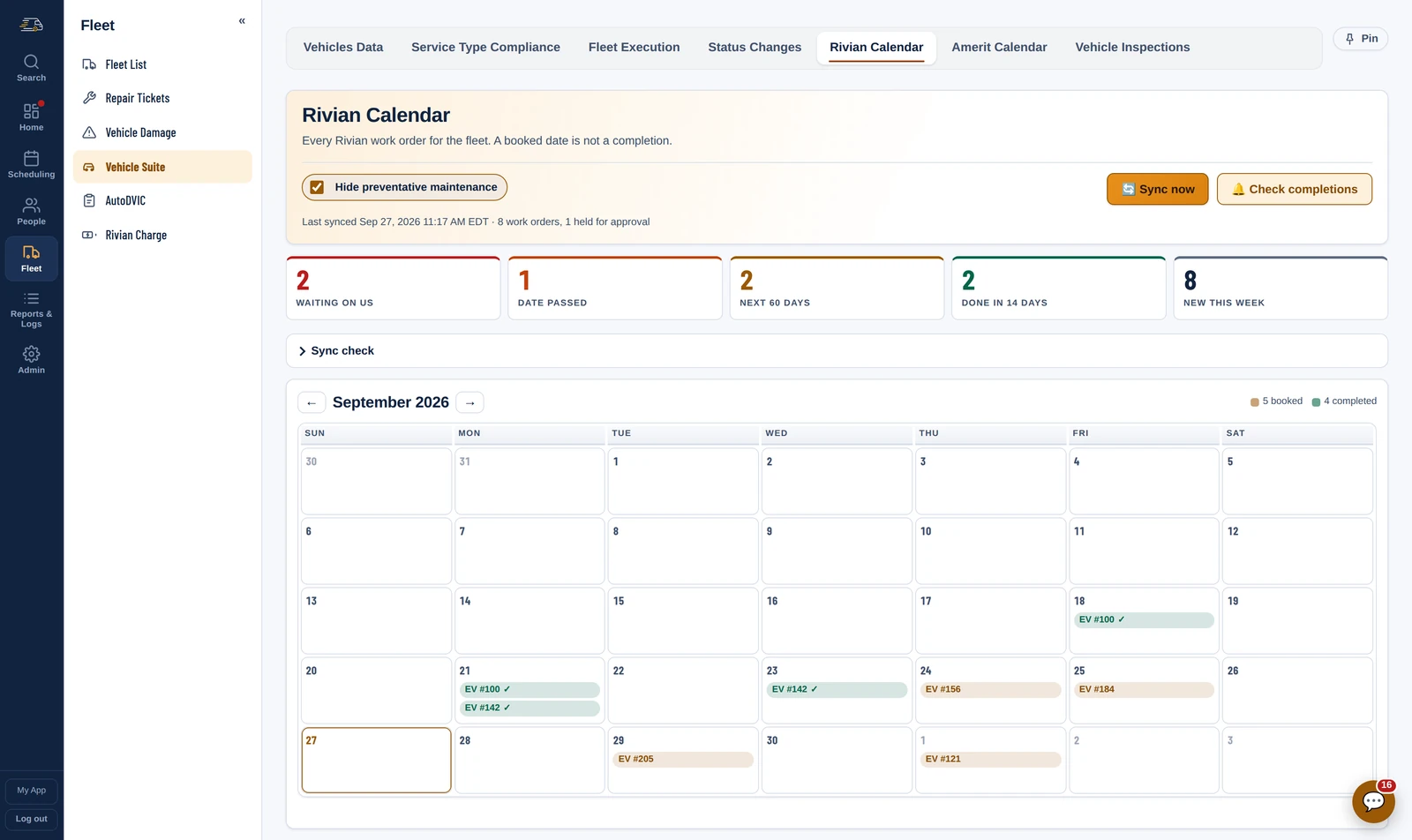Screen dimensions: 1412x840
Task: Open the Next 60 Days stat card
Action: pos(837,289)
